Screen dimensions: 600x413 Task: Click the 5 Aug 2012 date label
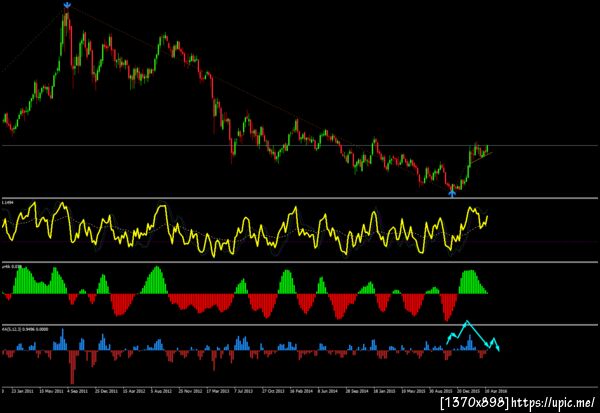tap(161, 391)
